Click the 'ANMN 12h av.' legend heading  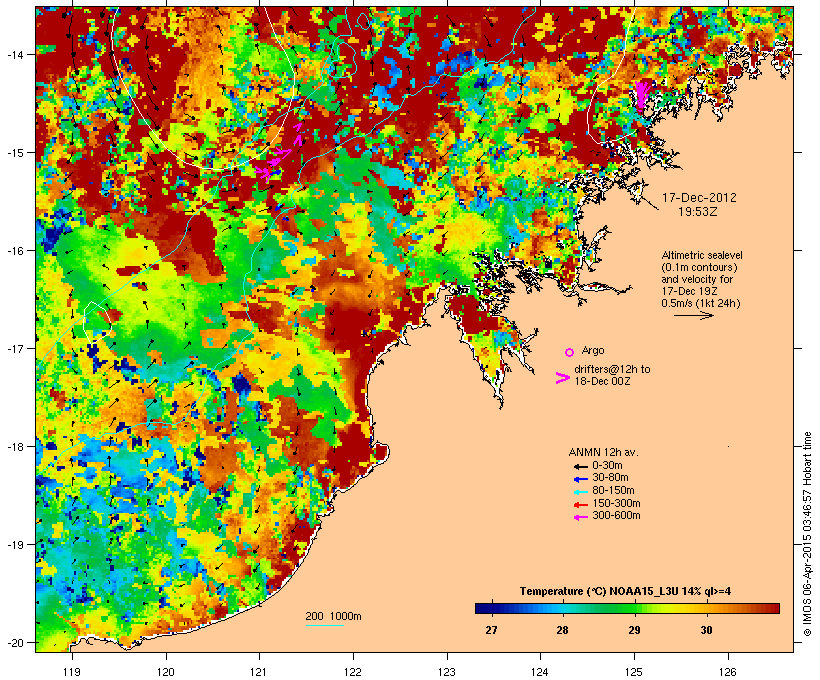point(603,452)
